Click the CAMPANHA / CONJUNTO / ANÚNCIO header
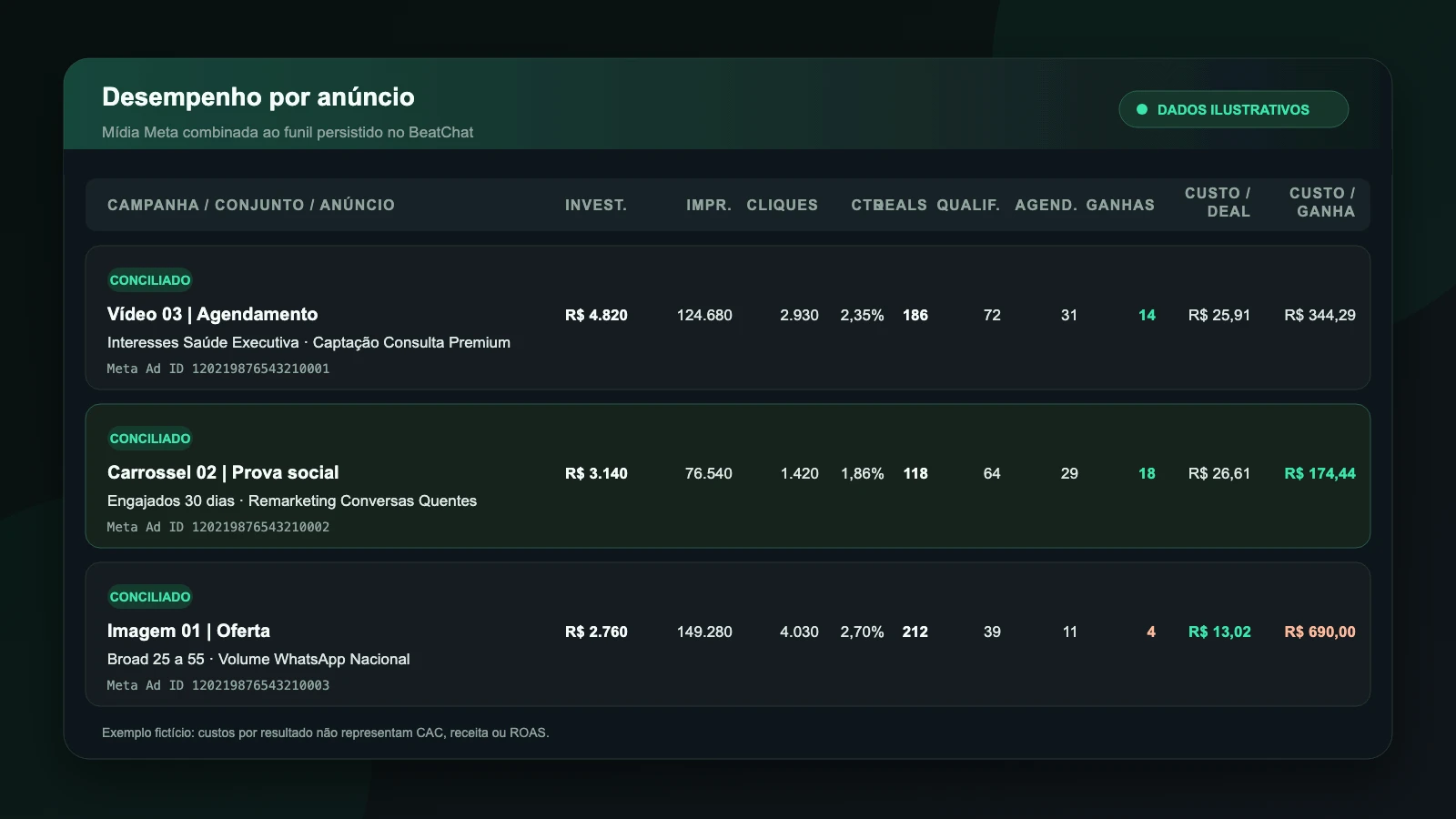Viewport: 1456px width, 819px height. 251,205
